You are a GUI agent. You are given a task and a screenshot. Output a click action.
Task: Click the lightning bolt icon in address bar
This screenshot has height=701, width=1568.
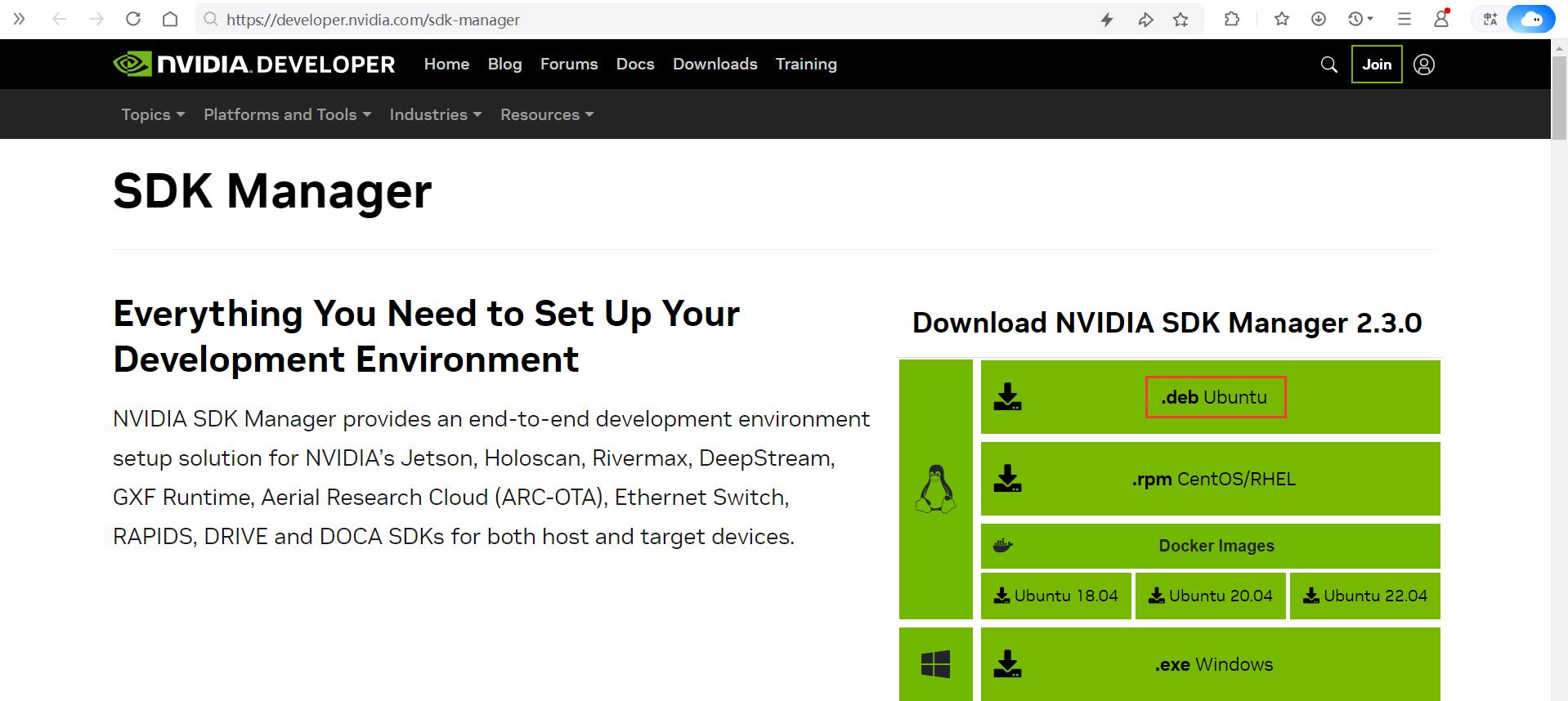pyautogui.click(x=1107, y=20)
